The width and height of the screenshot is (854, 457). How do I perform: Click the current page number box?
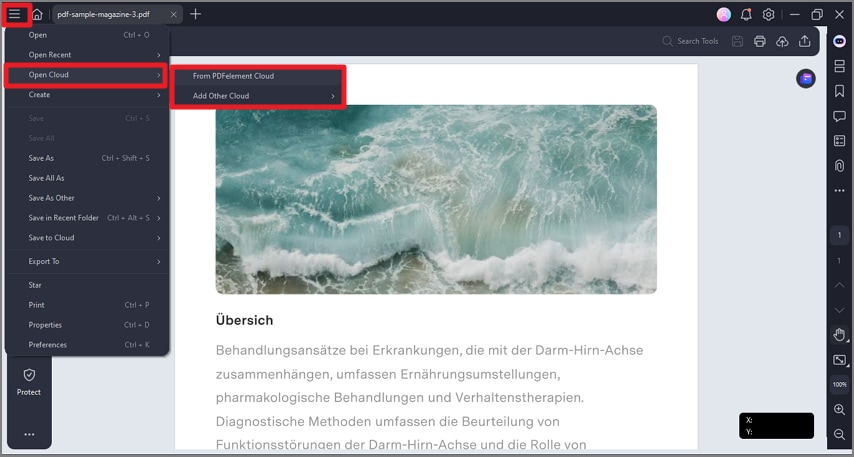point(839,235)
